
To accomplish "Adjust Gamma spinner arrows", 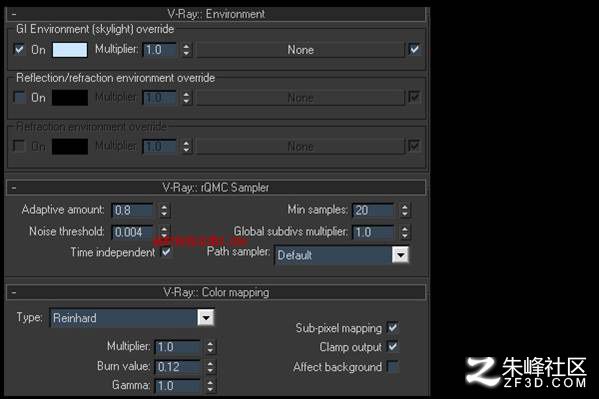I will [210, 386].
